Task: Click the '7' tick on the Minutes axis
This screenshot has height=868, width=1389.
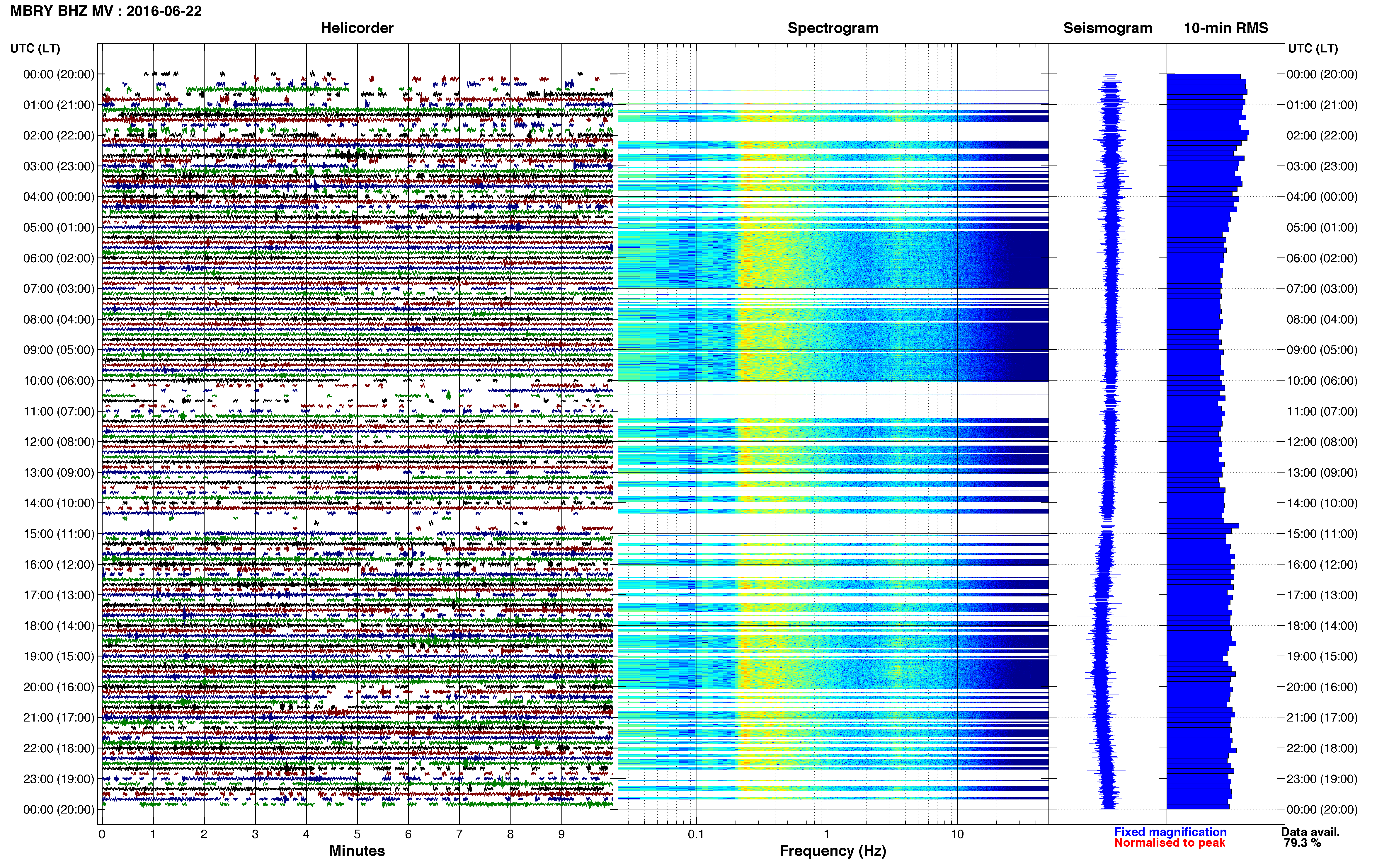Action: (x=459, y=834)
